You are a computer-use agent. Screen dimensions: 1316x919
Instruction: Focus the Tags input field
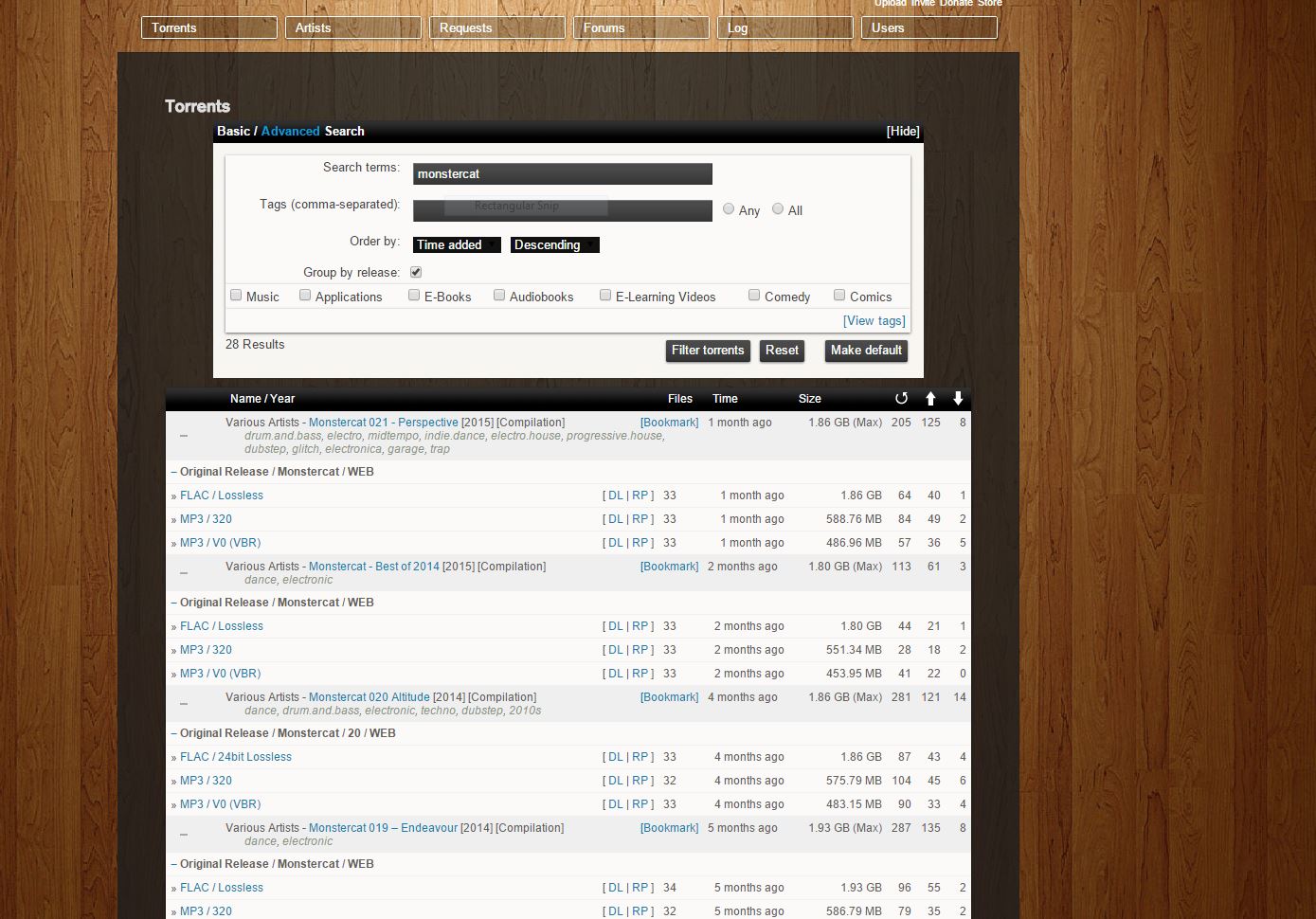coord(563,210)
